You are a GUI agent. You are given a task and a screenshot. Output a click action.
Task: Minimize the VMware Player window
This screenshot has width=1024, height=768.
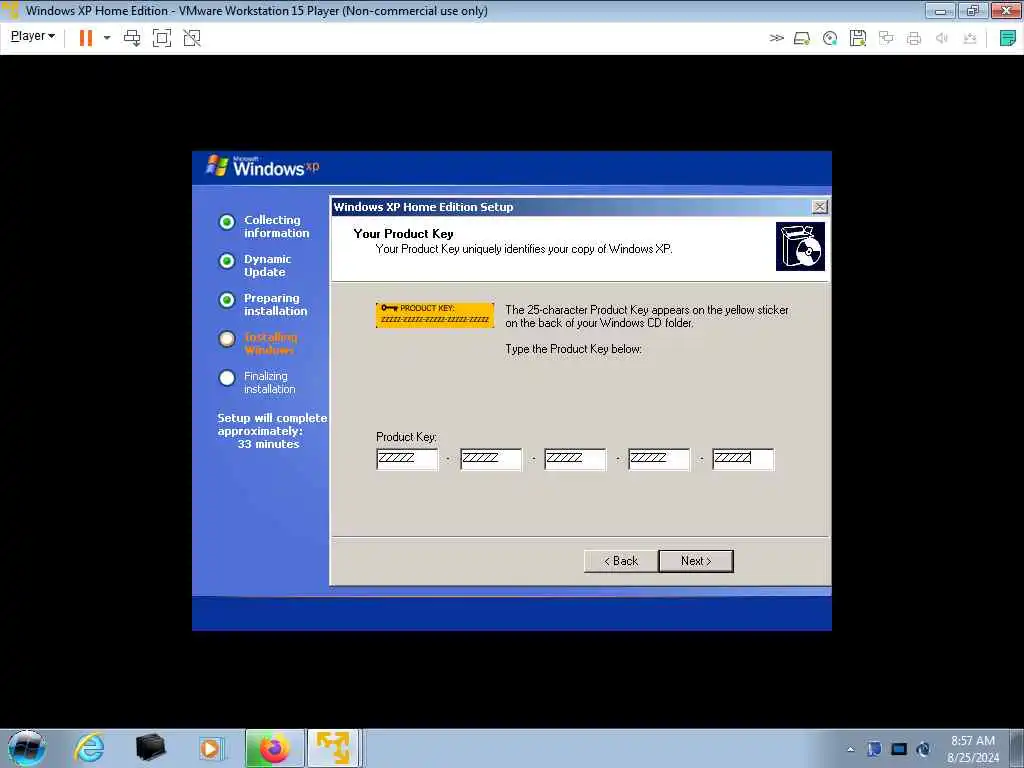(940, 11)
